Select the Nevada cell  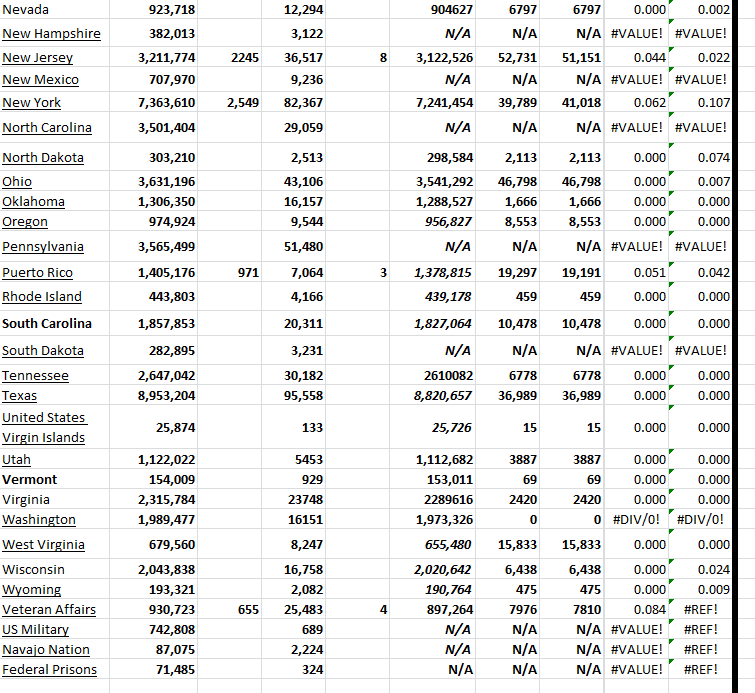pos(54,10)
